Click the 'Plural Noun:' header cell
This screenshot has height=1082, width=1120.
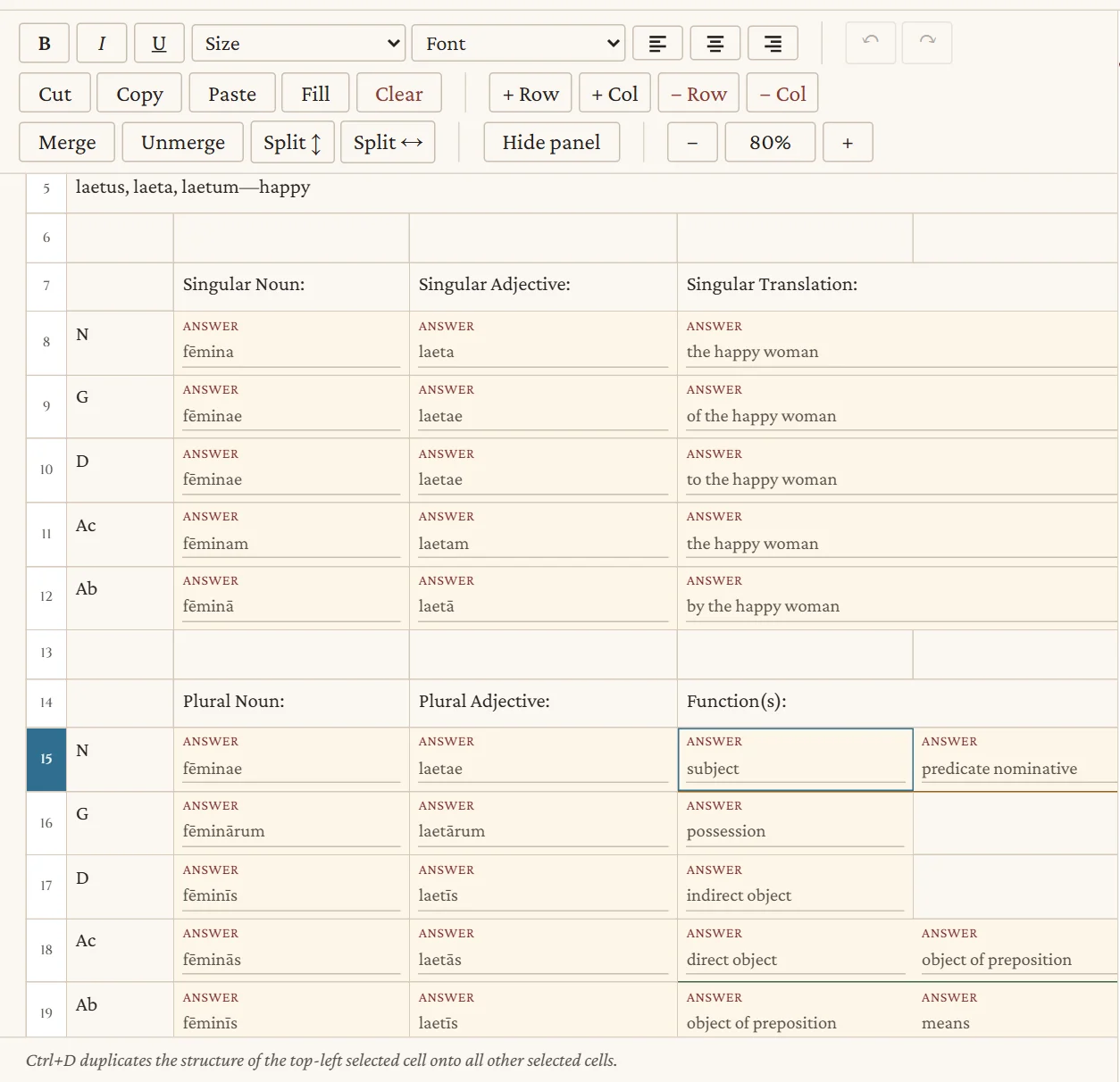pos(291,703)
